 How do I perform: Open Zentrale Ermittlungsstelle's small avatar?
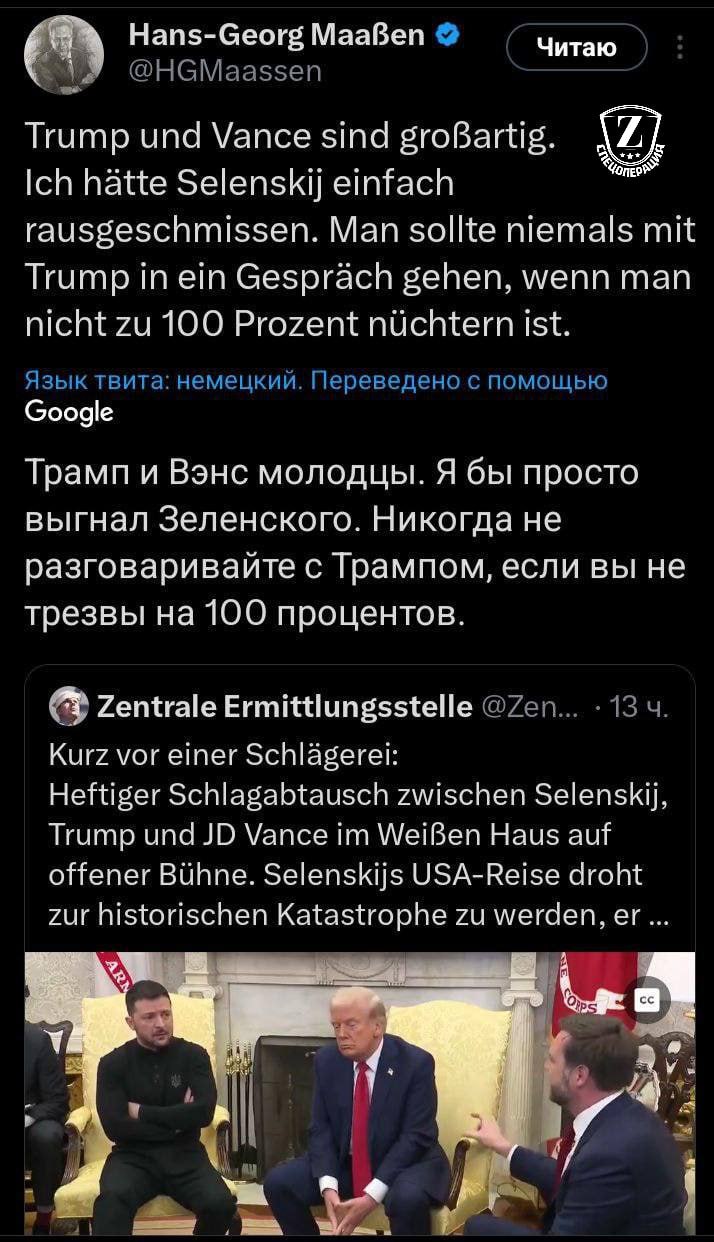click(69, 707)
